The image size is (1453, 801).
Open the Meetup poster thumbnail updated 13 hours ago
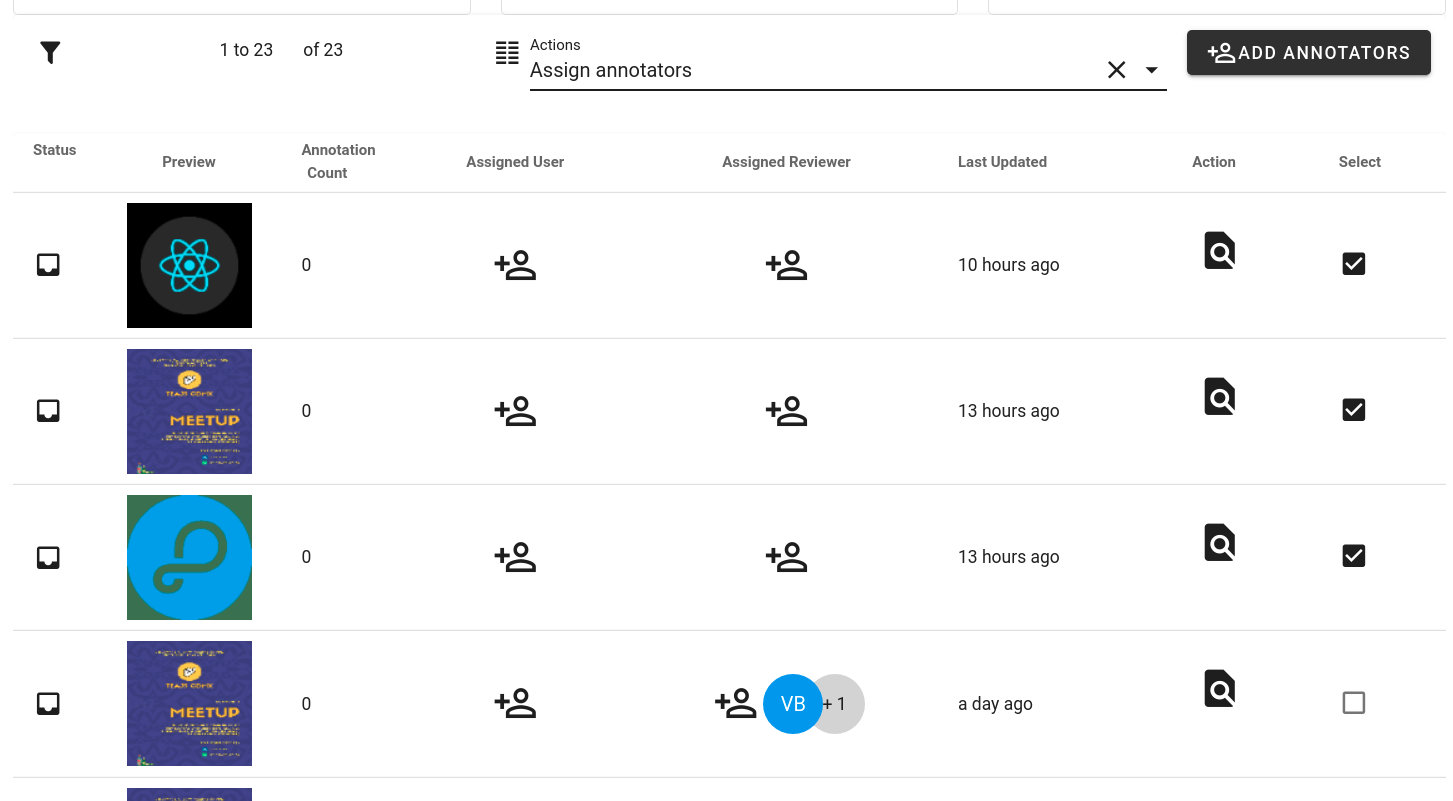click(x=189, y=411)
